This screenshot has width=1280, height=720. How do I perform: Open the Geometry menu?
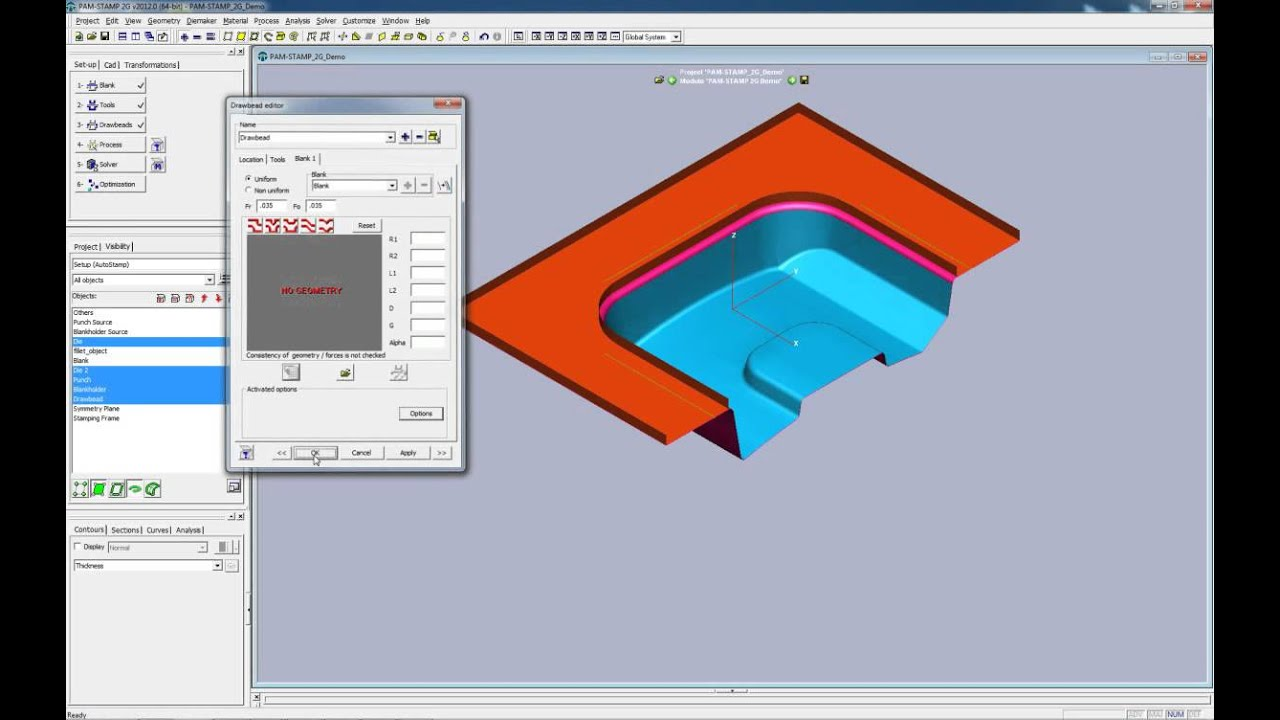164,20
